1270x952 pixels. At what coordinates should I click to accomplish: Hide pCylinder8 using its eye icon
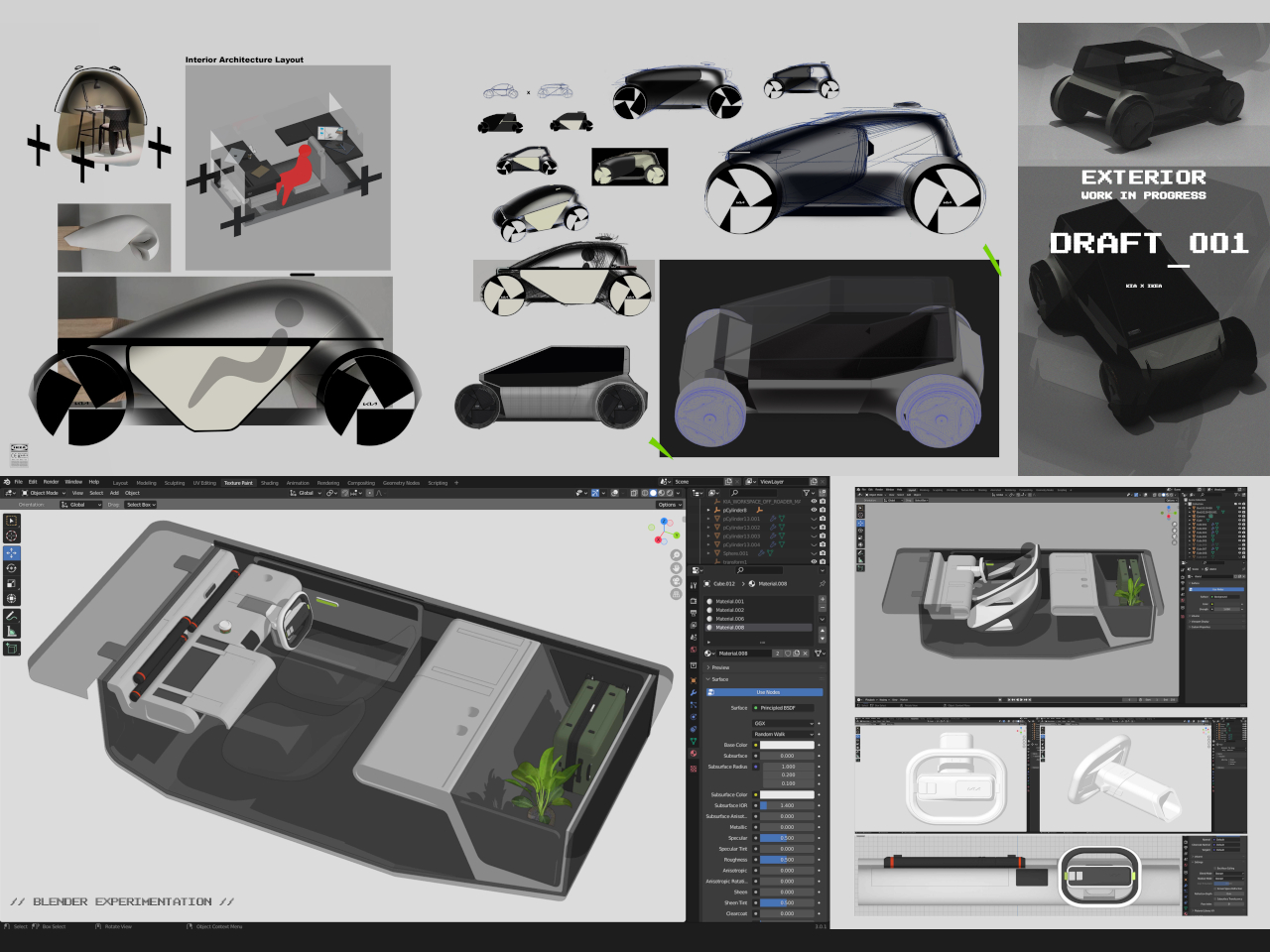[814, 511]
